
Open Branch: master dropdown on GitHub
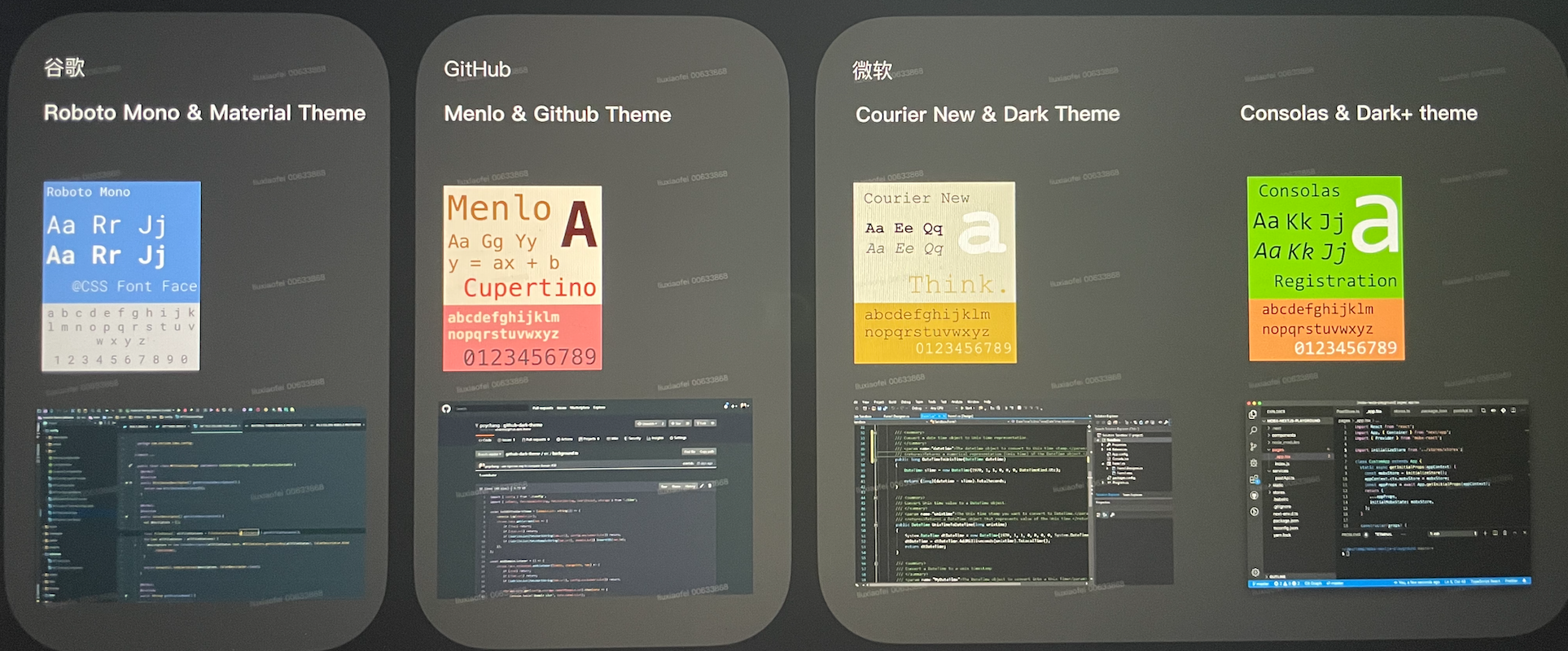click(x=489, y=454)
